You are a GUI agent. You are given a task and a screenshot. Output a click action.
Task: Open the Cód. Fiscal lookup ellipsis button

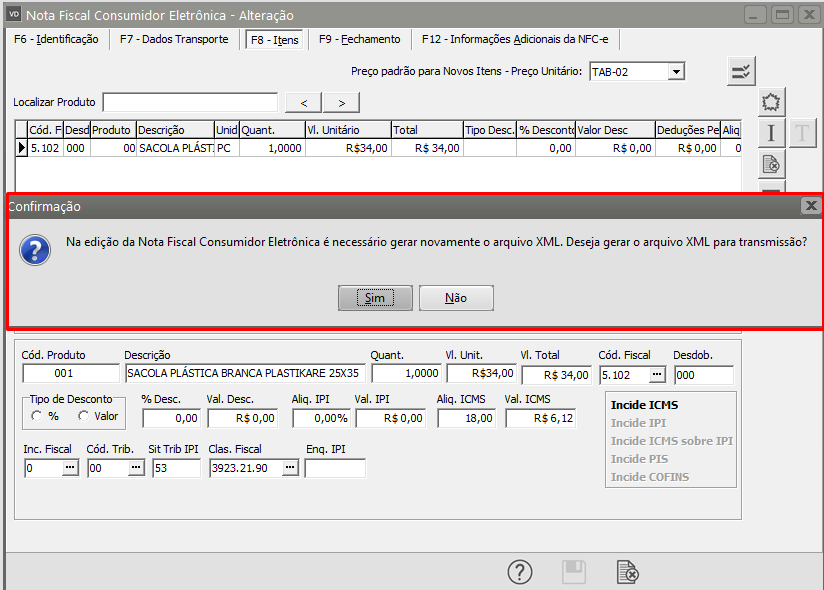(656, 374)
